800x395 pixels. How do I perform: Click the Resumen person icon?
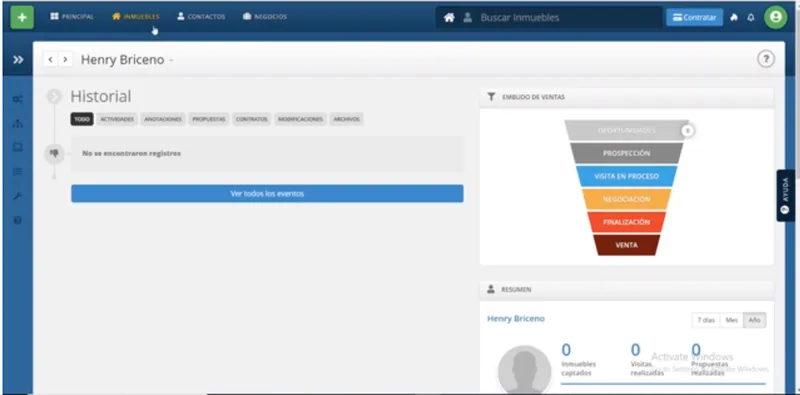point(491,289)
